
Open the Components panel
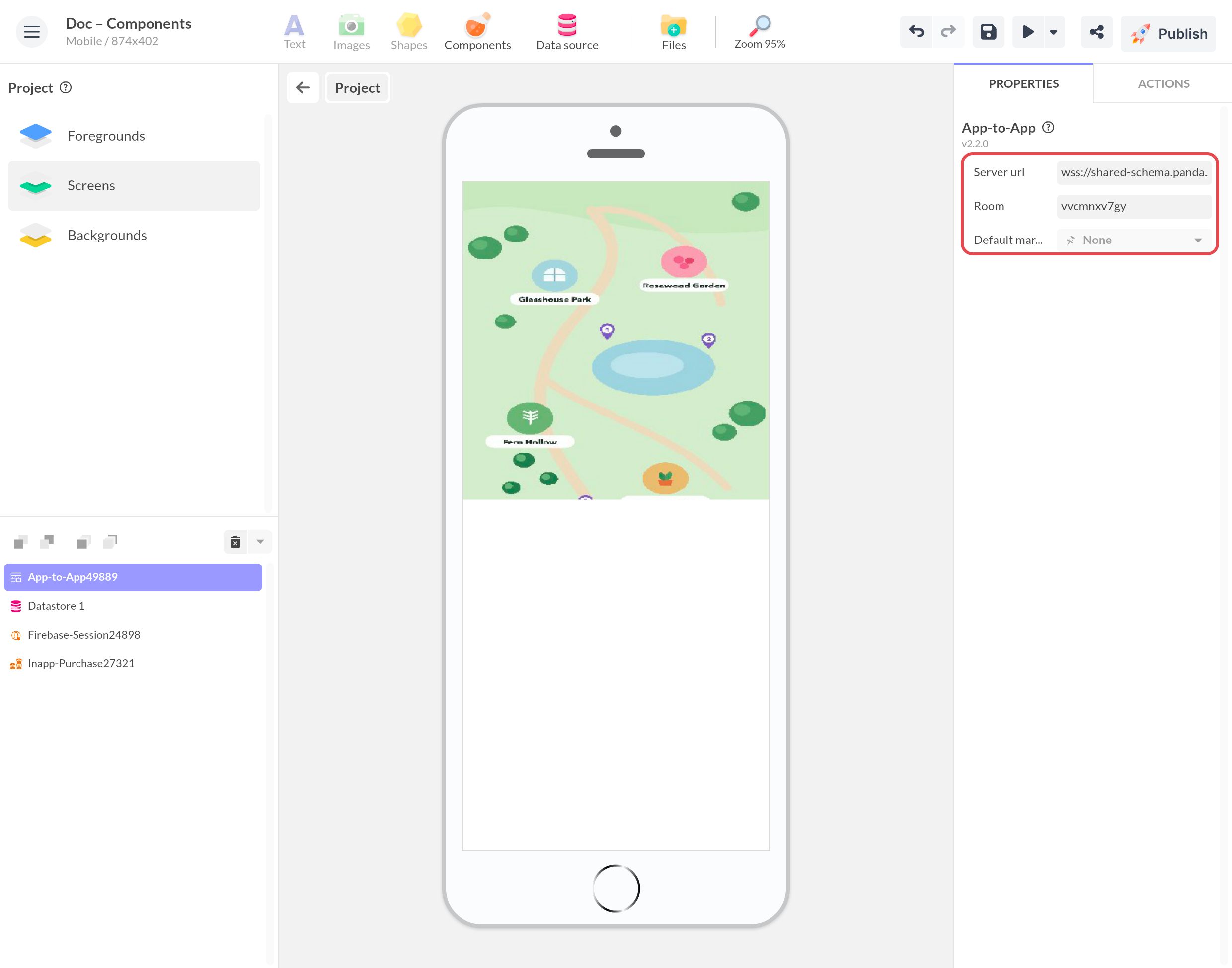[477, 32]
